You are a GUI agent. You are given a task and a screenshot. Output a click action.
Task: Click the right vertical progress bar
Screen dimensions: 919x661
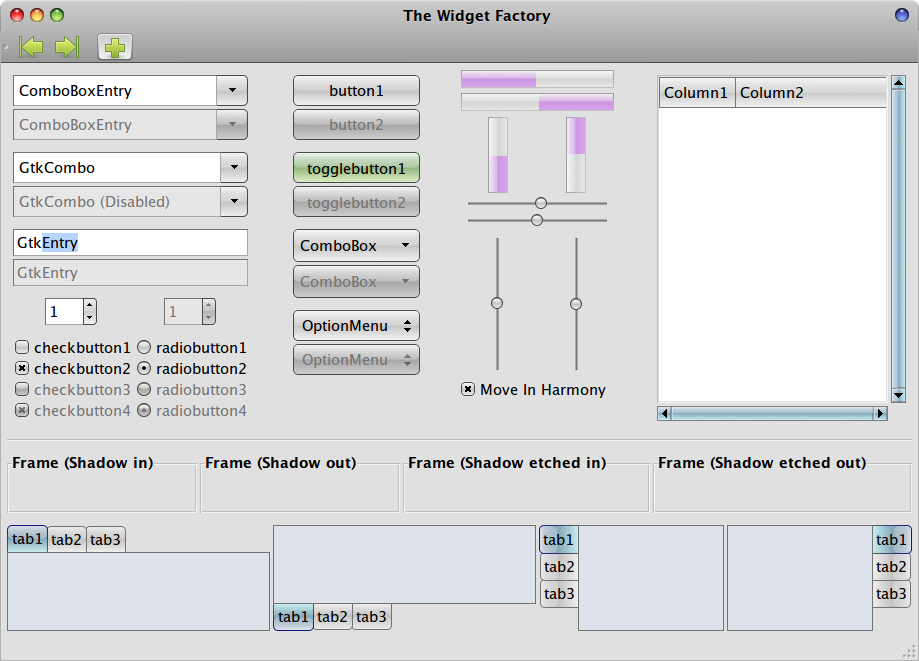[576, 155]
